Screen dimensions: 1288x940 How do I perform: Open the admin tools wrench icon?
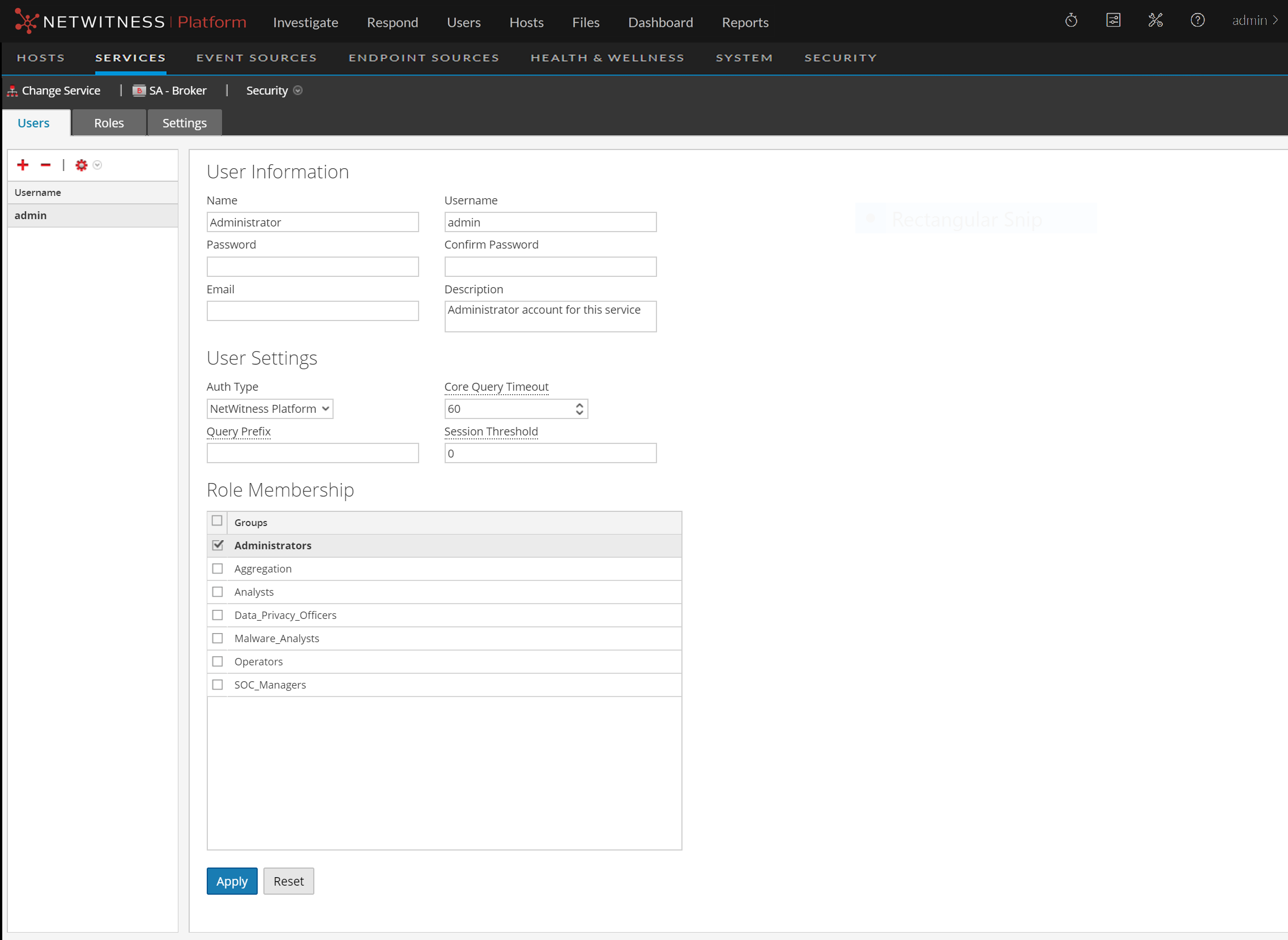tap(1155, 21)
